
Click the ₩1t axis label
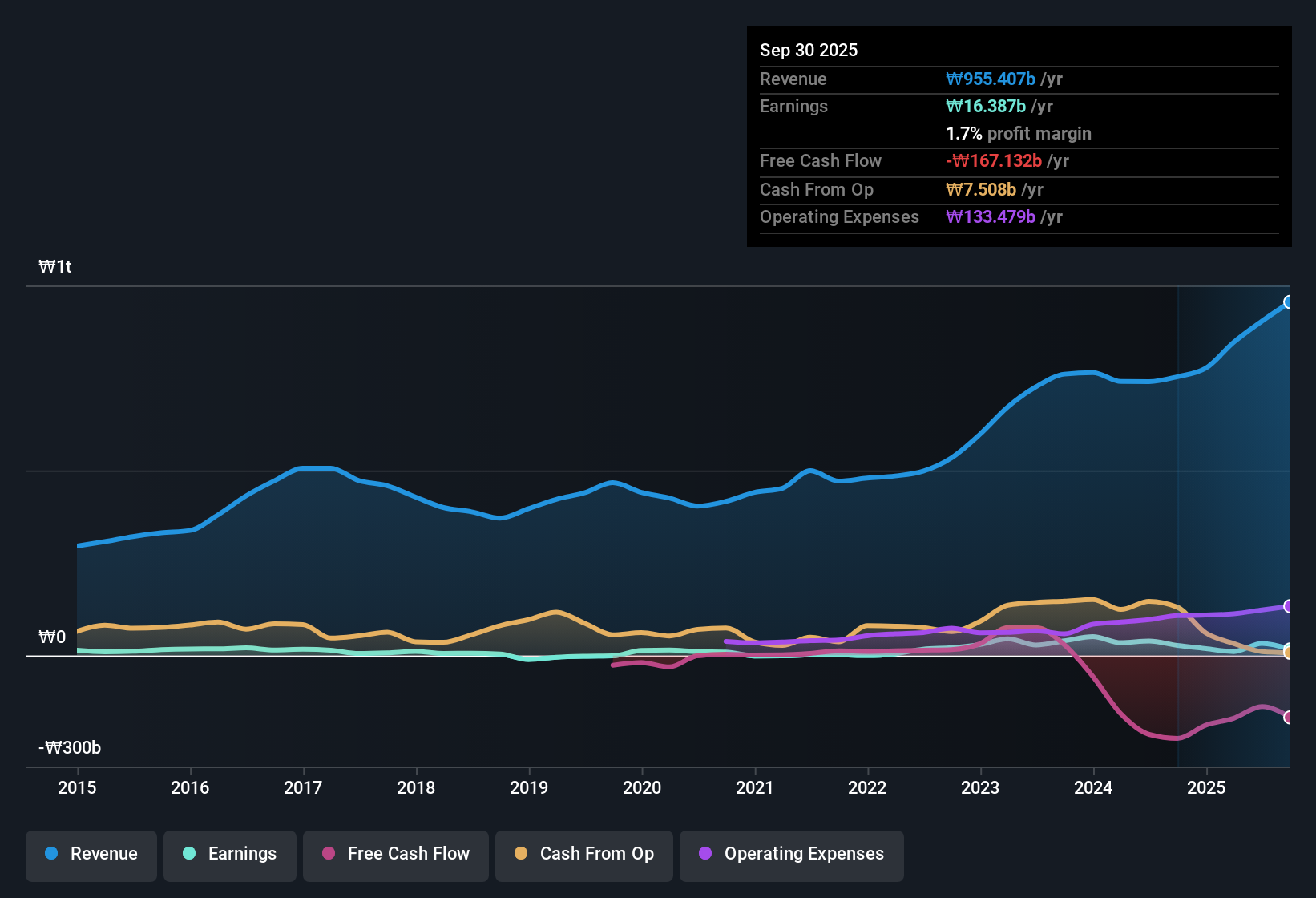point(55,266)
